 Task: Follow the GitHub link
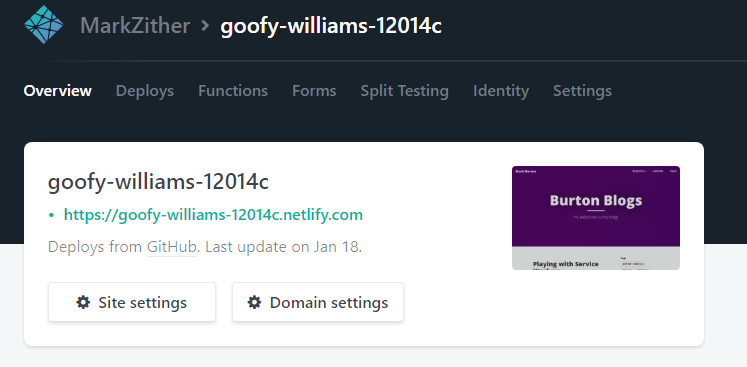point(172,247)
